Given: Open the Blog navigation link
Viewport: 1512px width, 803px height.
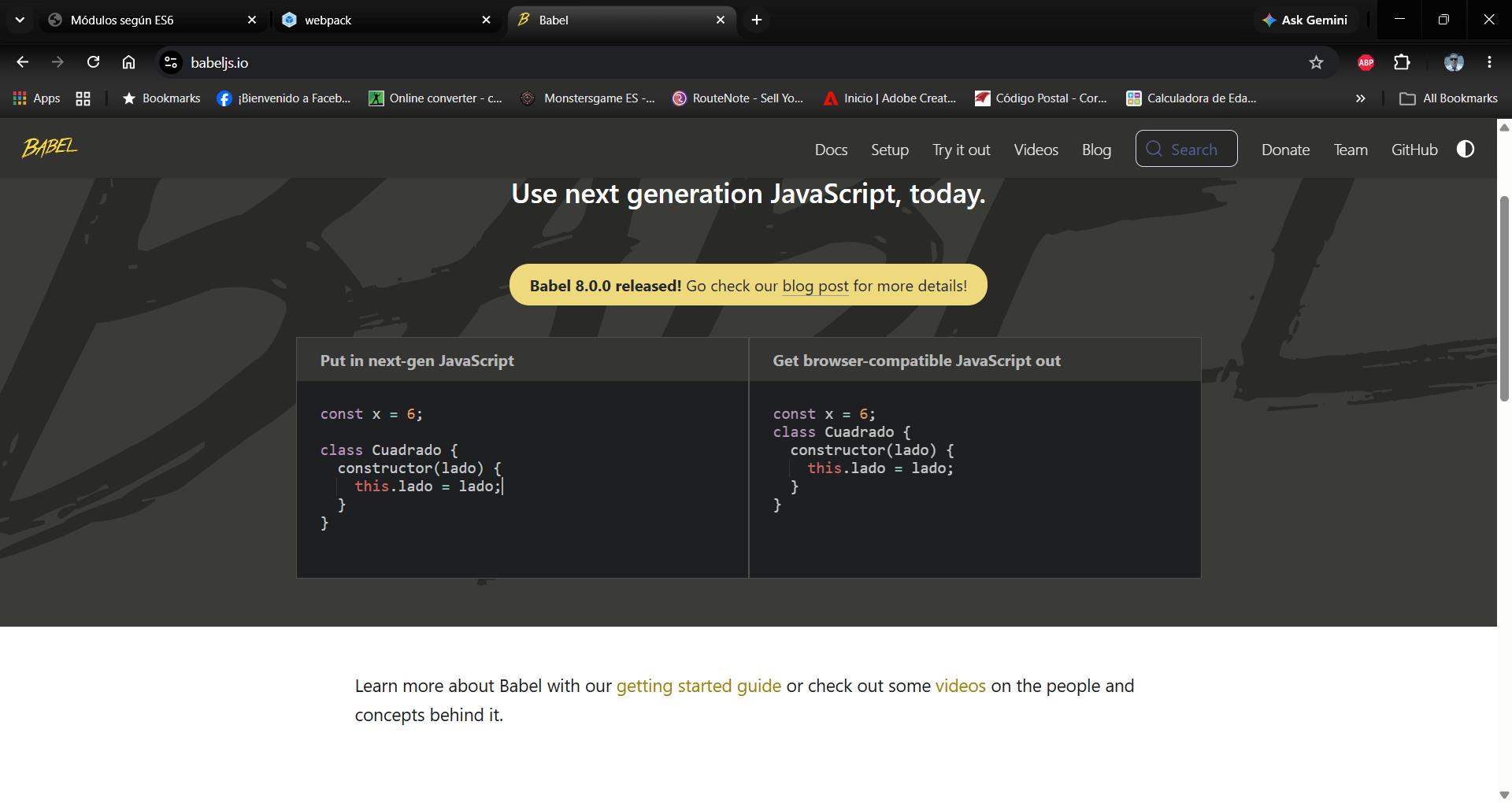Looking at the screenshot, I should pos(1096,150).
